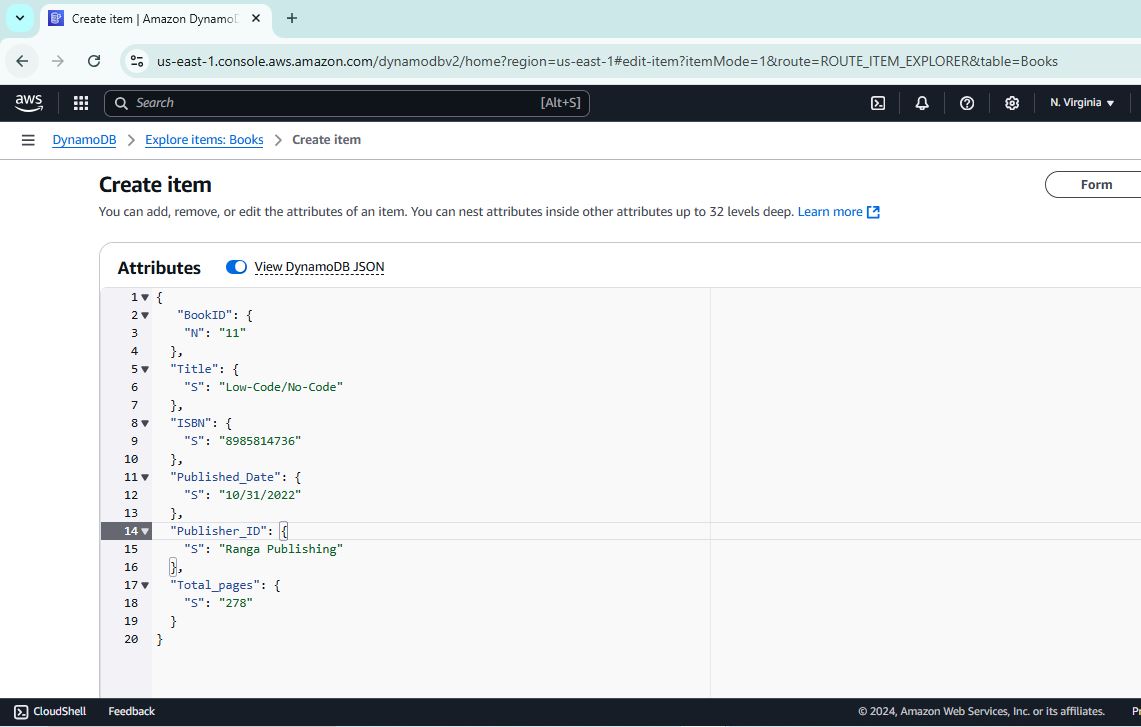The height and width of the screenshot is (727, 1141).
Task: Click the CloudShell icon in footer
Action: click(21, 712)
